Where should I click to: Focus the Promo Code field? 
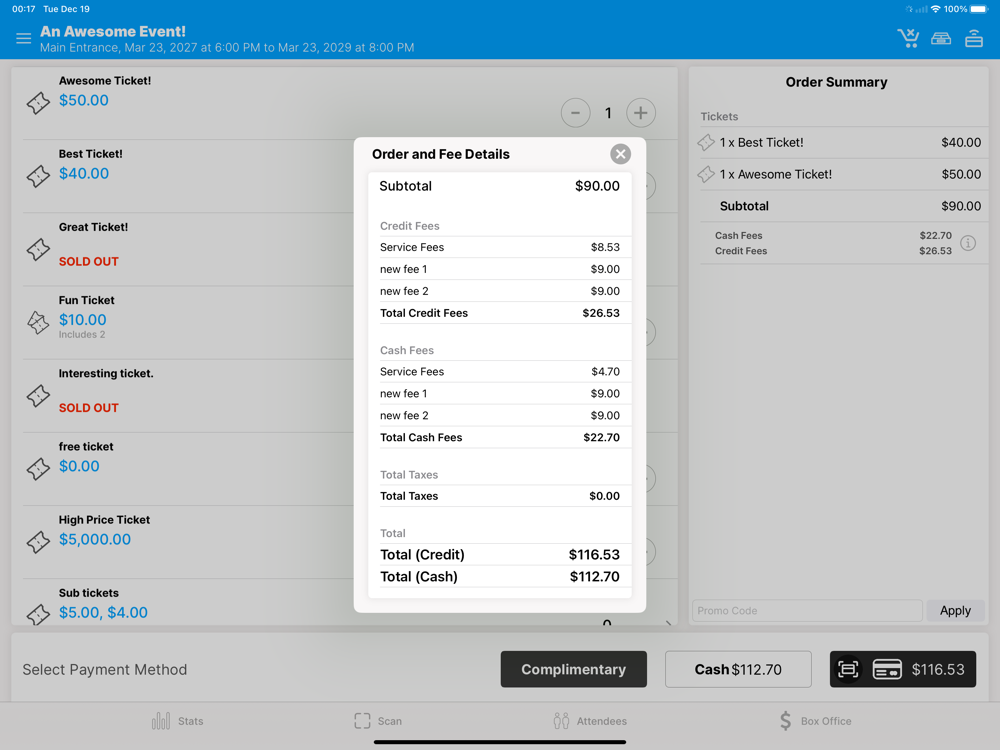pos(807,610)
